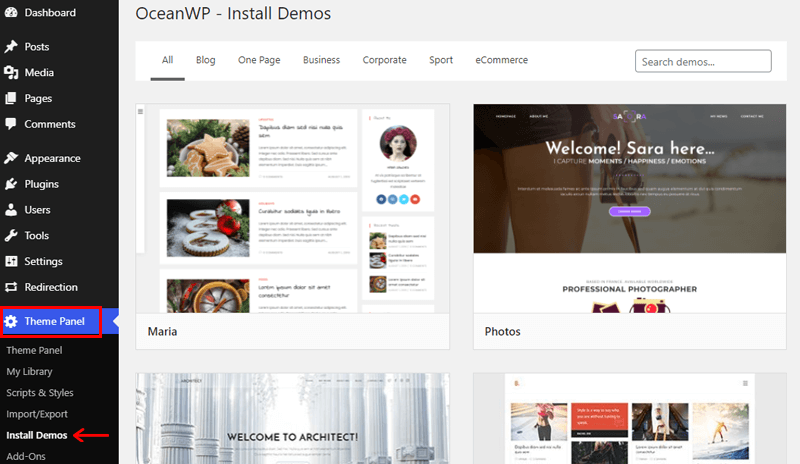Image resolution: width=800 pixels, height=464 pixels.
Task: Select the sport grid demo thumbnail
Action: point(630,419)
